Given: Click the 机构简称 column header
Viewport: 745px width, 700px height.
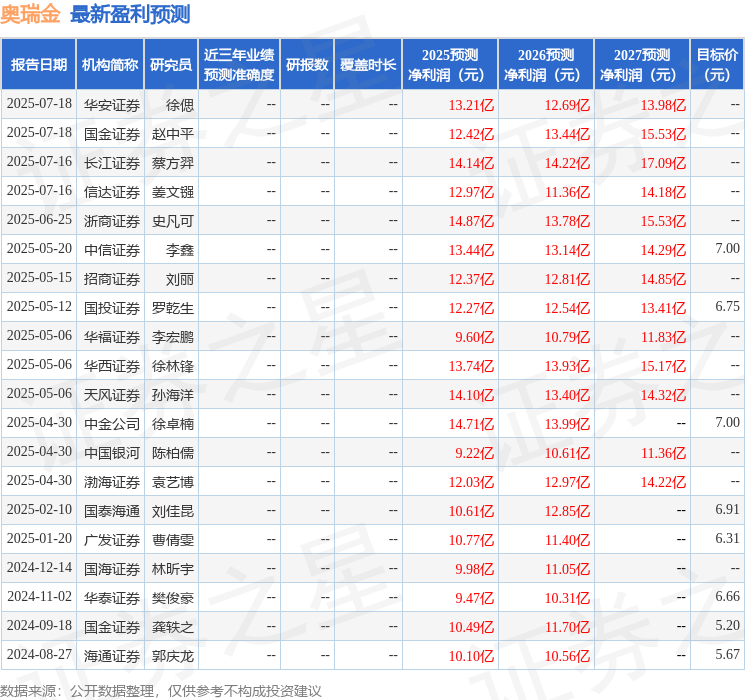Looking at the screenshot, I should click(x=110, y=64).
